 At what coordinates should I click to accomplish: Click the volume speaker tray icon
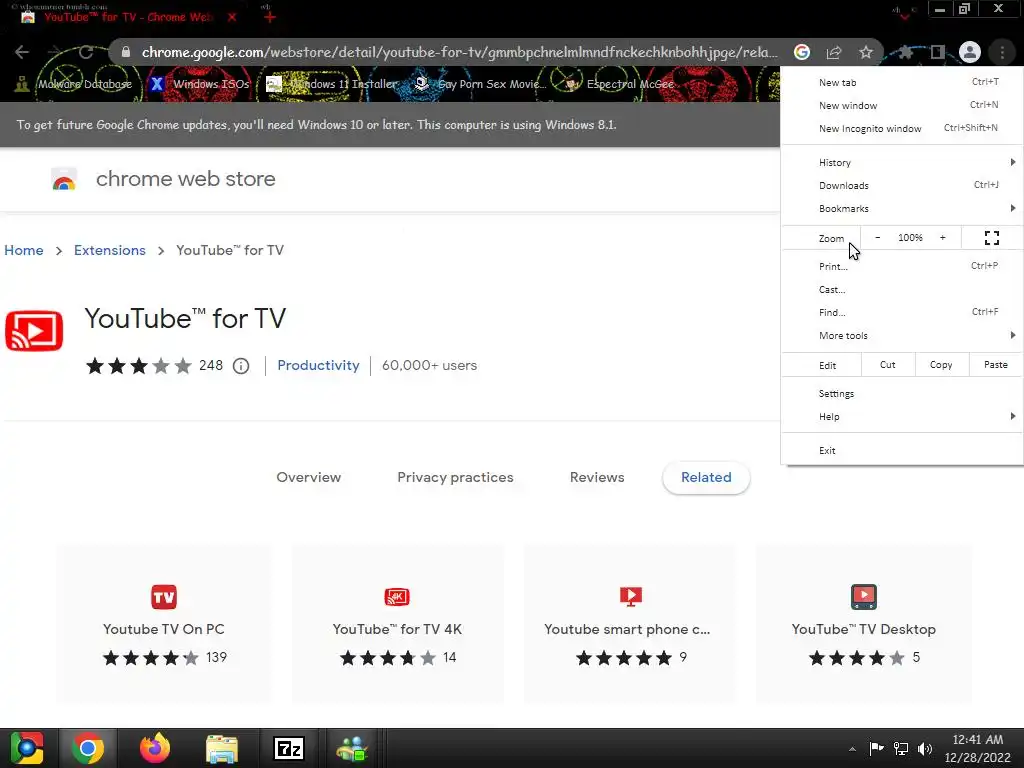coord(925,748)
